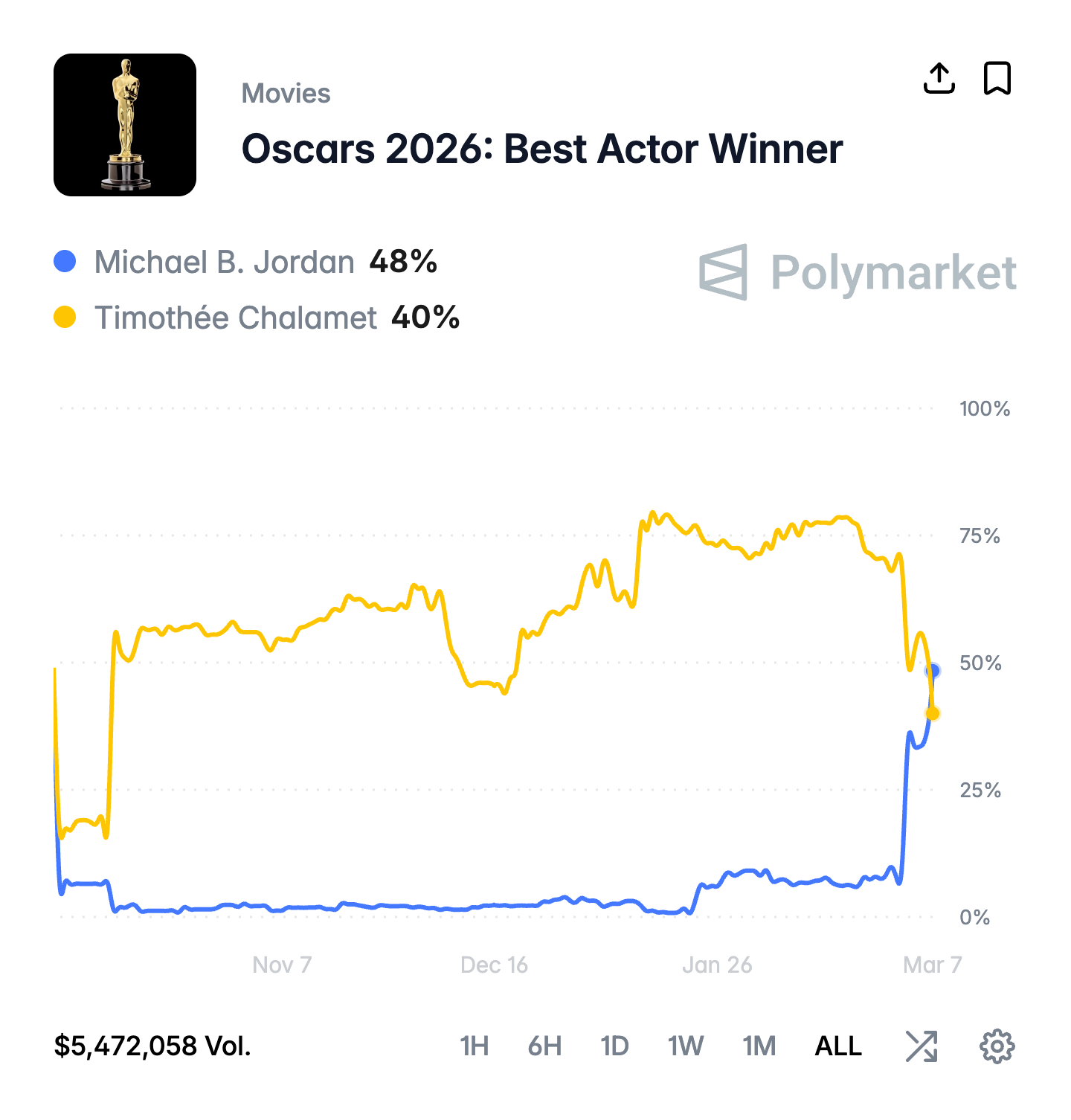Screen dimensions: 1071x1120
Task: Click the share/upload icon
Action: [939, 78]
